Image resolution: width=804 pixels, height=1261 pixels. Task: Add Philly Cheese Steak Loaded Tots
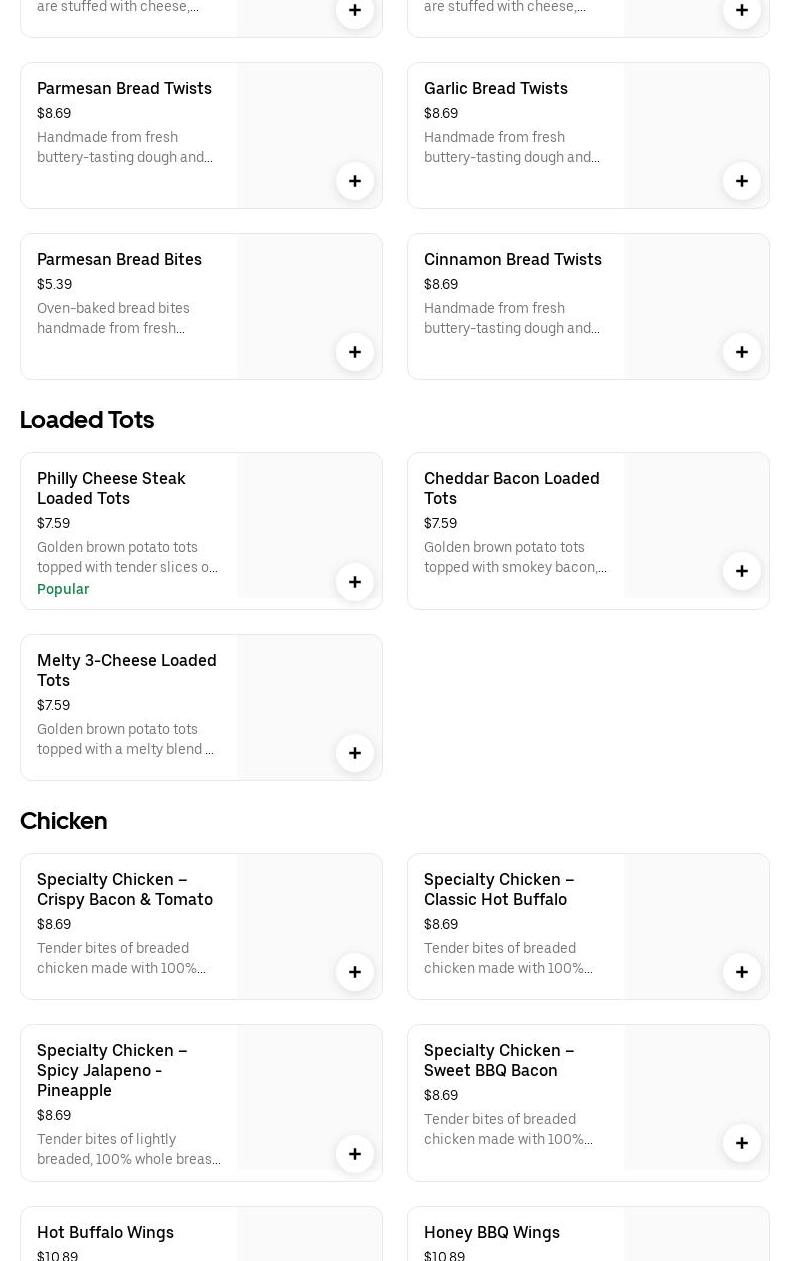[x=355, y=582]
